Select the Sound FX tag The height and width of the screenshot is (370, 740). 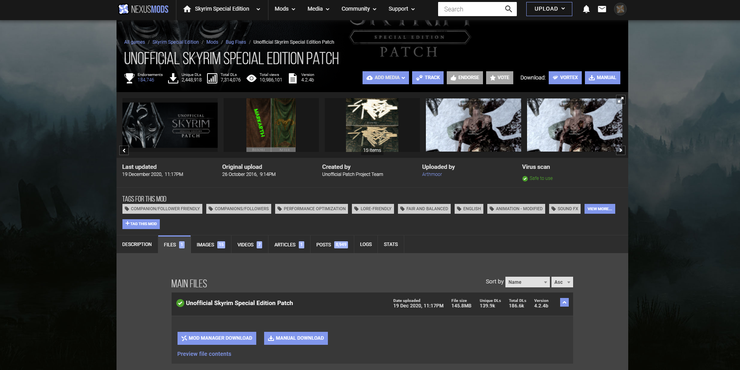click(x=564, y=209)
